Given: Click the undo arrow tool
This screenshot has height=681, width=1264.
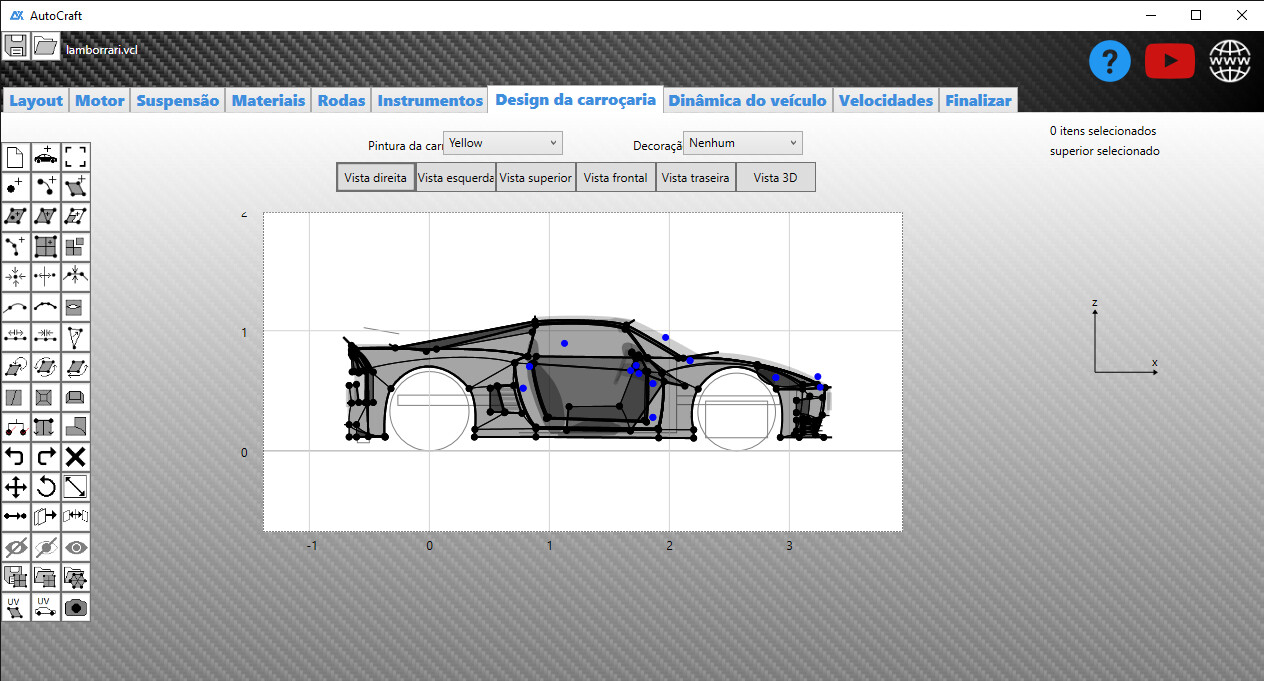Looking at the screenshot, I should 16,457.
